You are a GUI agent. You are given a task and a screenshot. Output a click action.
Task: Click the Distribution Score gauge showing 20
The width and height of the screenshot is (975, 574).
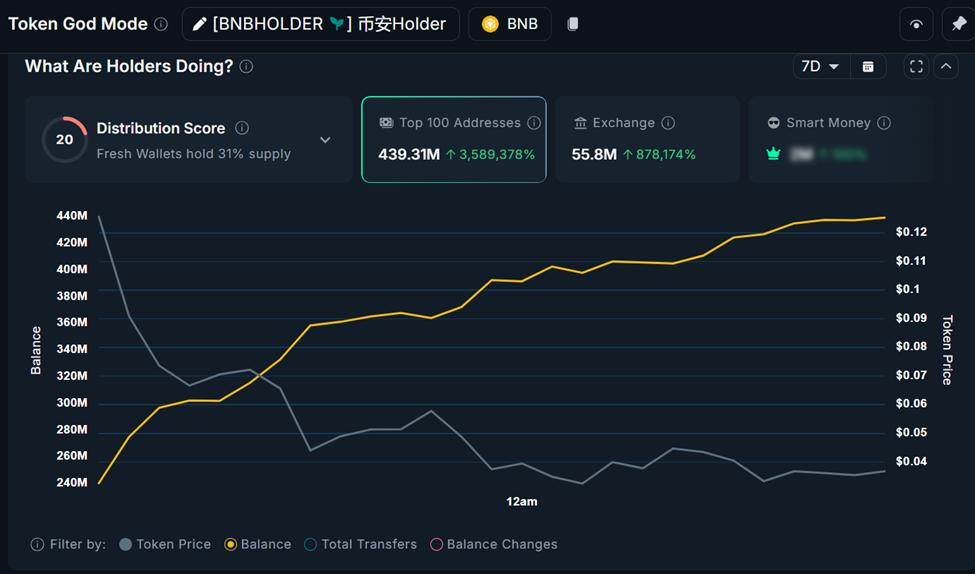(64, 140)
